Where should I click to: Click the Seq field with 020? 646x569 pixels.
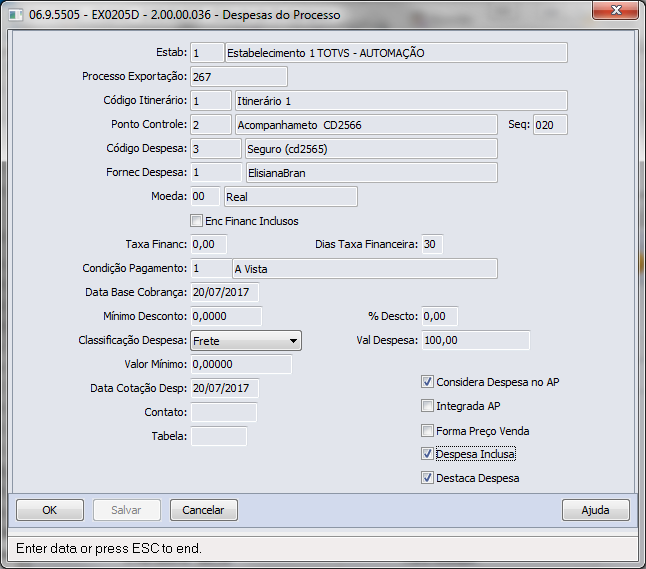550,124
